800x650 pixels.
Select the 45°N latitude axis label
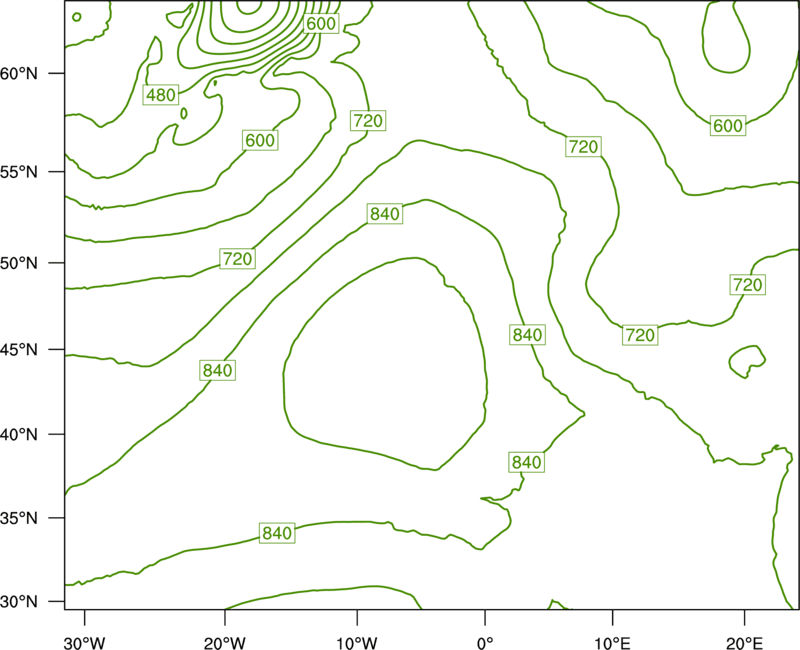(x=19, y=349)
